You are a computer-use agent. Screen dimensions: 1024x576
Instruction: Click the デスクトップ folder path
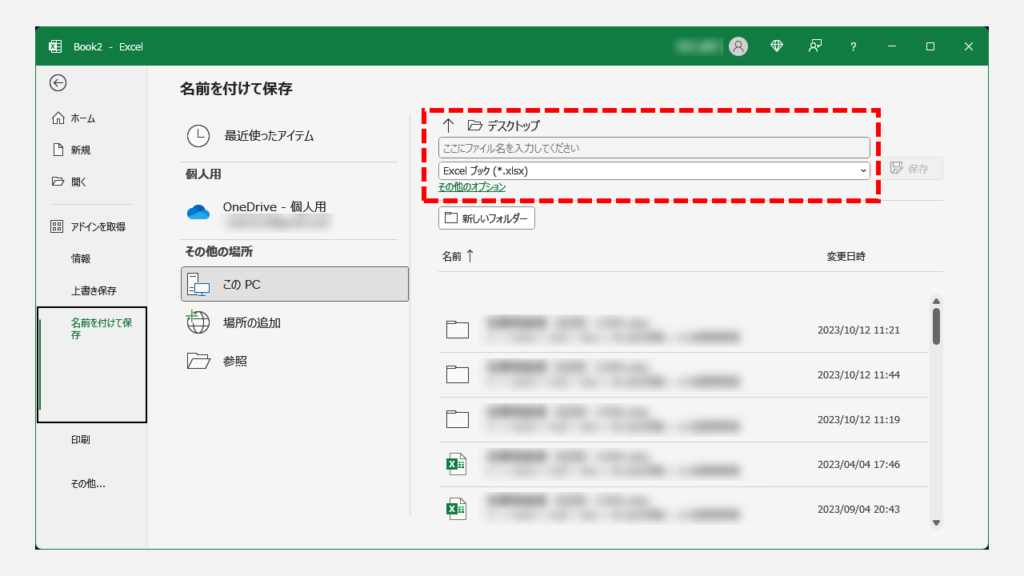click(504, 125)
